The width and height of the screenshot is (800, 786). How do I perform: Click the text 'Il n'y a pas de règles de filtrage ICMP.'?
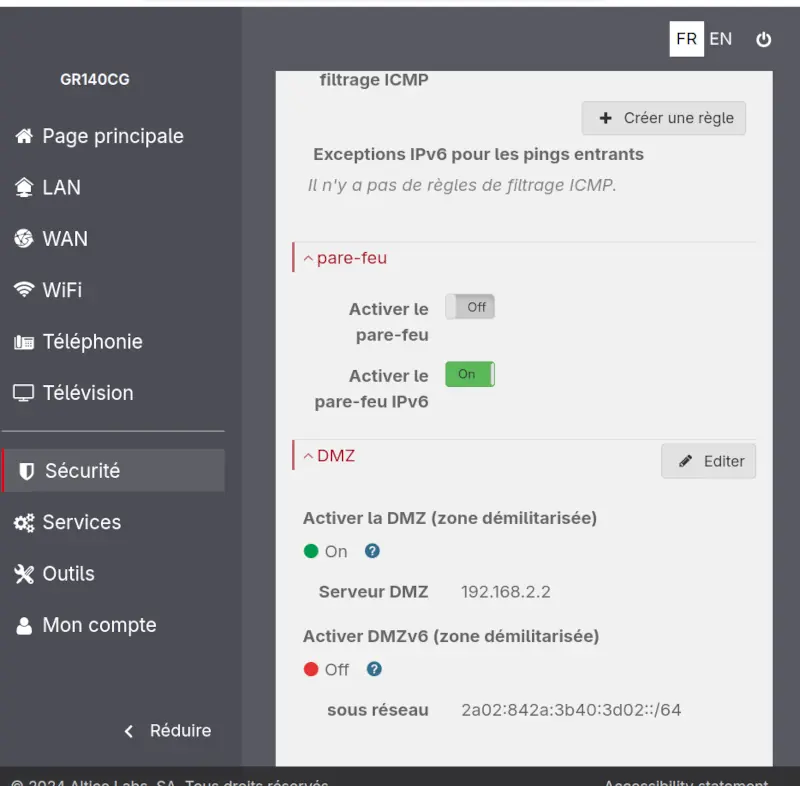coord(462,185)
